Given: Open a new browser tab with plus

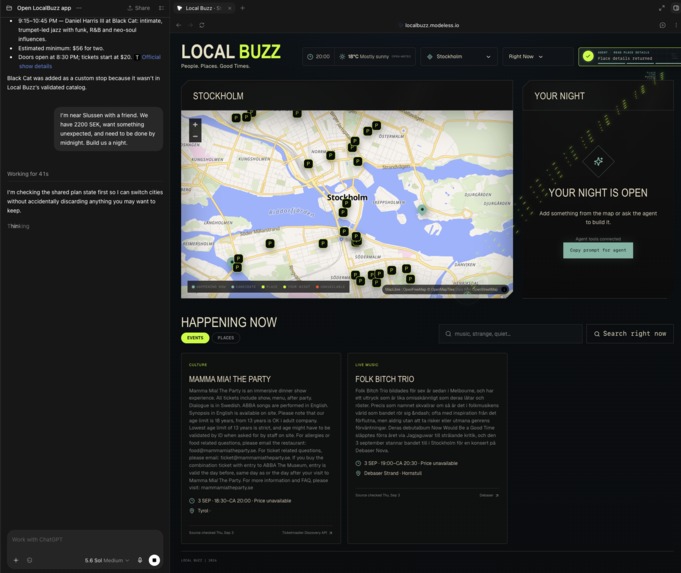Looking at the screenshot, I should pyautogui.click(x=242, y=8).
